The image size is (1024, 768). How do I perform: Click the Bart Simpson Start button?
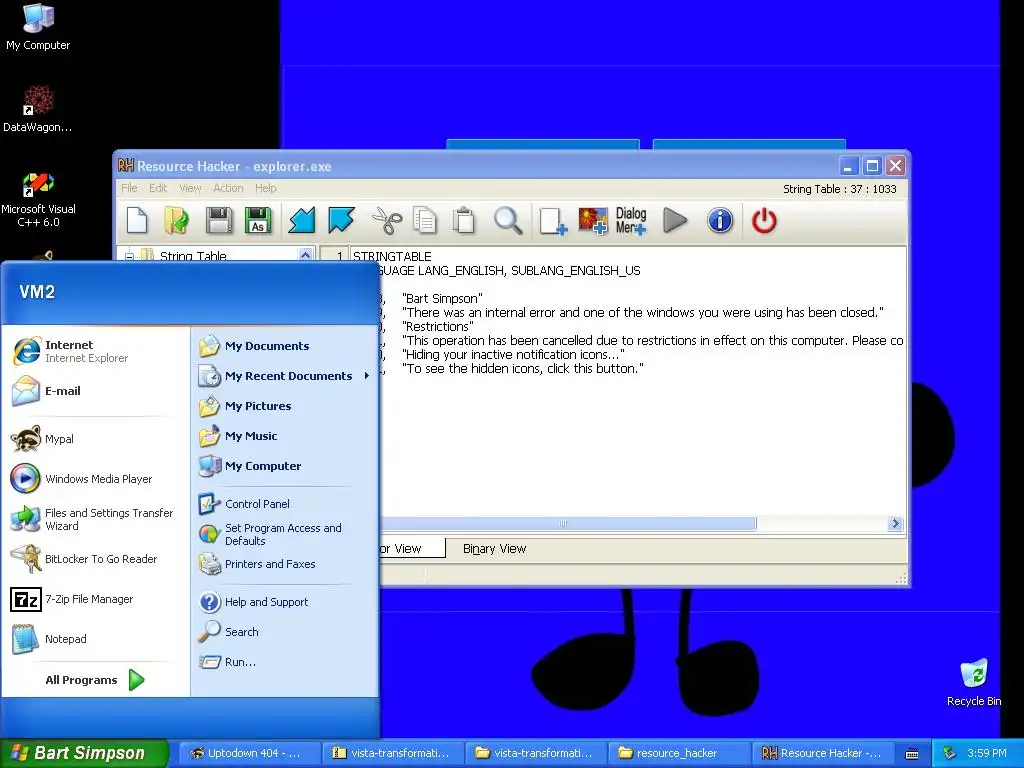[x=84, y=753]
